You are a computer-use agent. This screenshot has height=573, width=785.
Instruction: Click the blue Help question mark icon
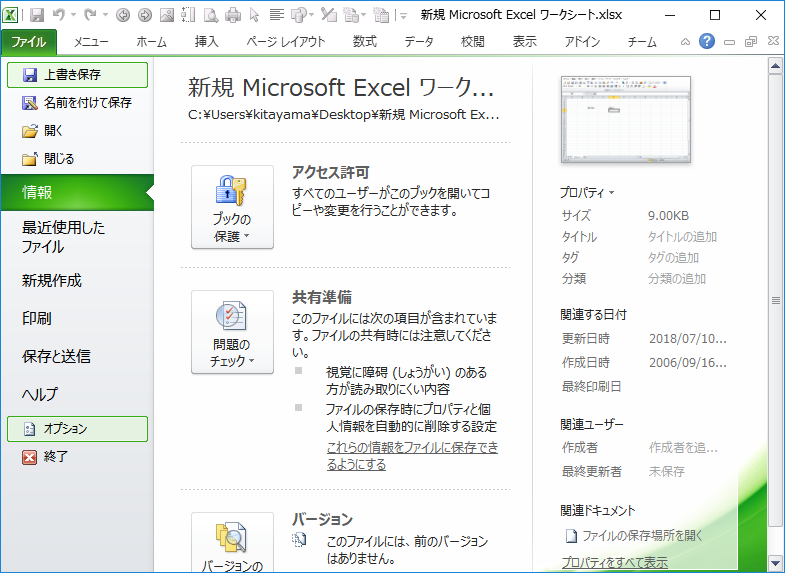(x=706, y=41)
